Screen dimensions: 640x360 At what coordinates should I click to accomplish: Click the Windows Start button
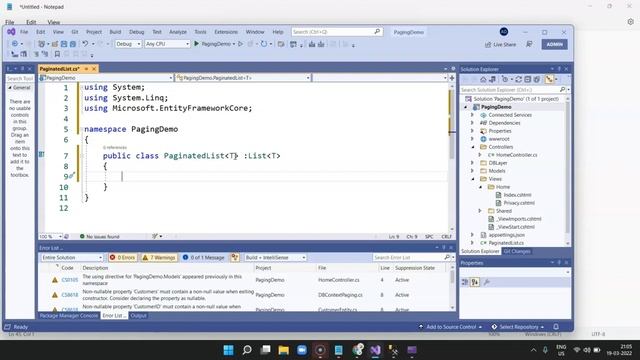pos(229,350)
